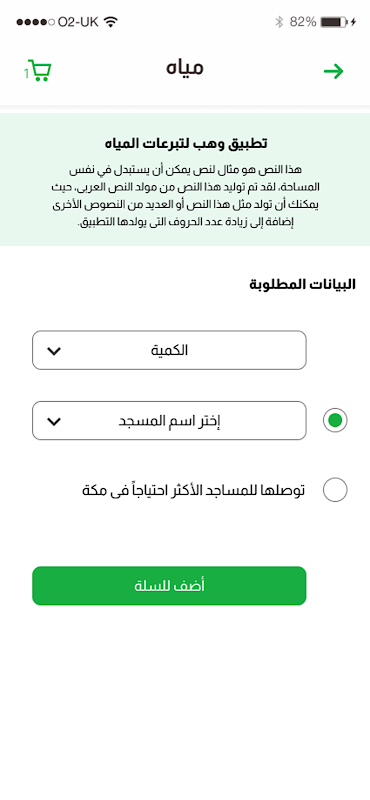The height and width of the screenshot is (800, 370).
Task: Tap the البيانات المطلوبة section heading
Action: [x=303, y=284]
